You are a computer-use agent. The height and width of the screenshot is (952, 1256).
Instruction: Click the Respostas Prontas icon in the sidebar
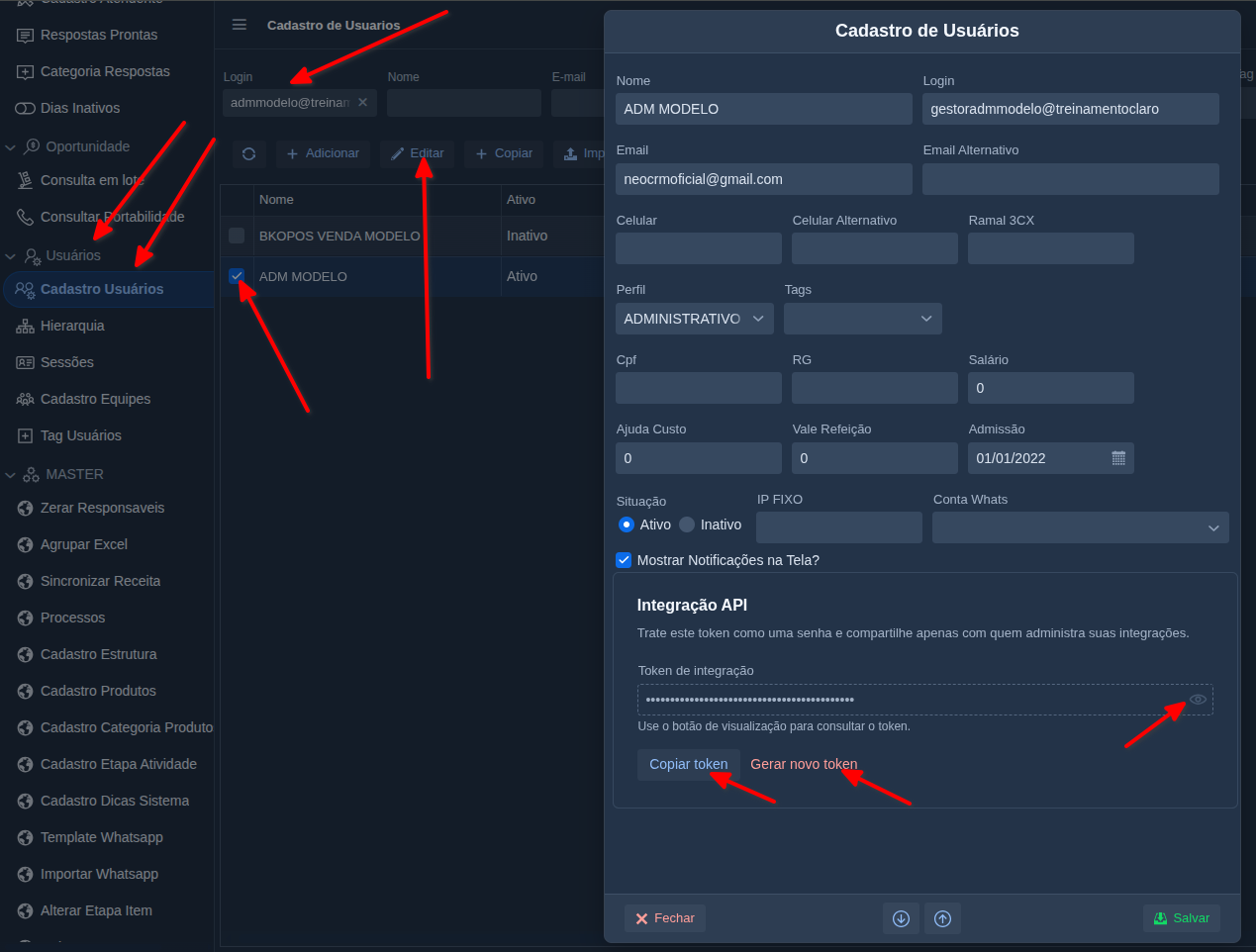click(x=25, y=36)
